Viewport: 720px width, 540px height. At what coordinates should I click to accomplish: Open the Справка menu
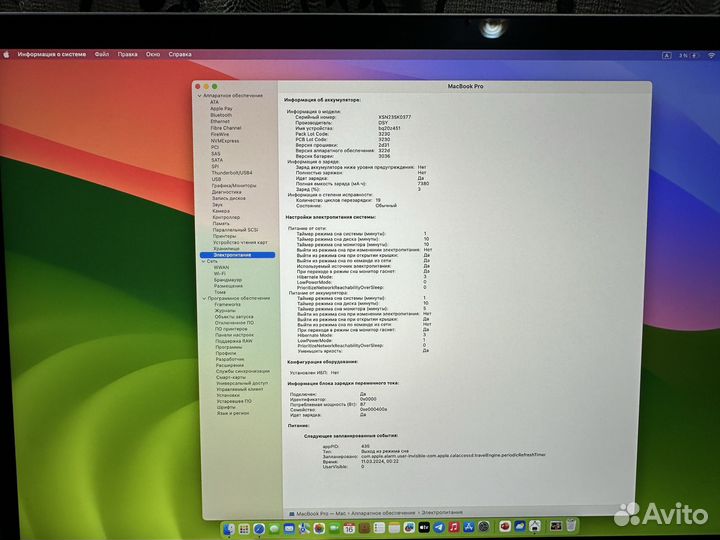pyautogui.click(x=180, y=54)
